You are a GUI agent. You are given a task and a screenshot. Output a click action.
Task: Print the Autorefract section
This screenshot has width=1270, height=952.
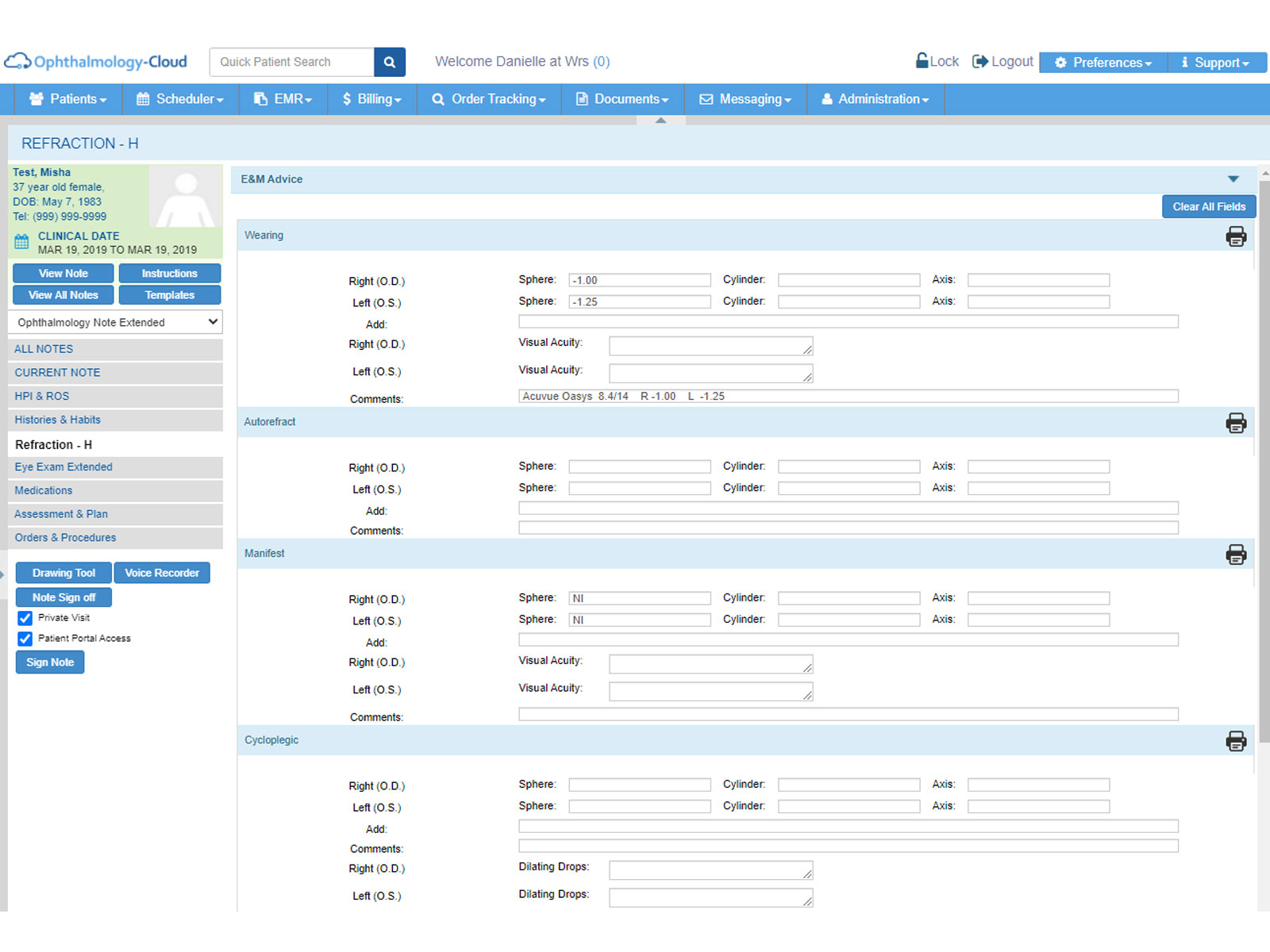point(1235,423)
